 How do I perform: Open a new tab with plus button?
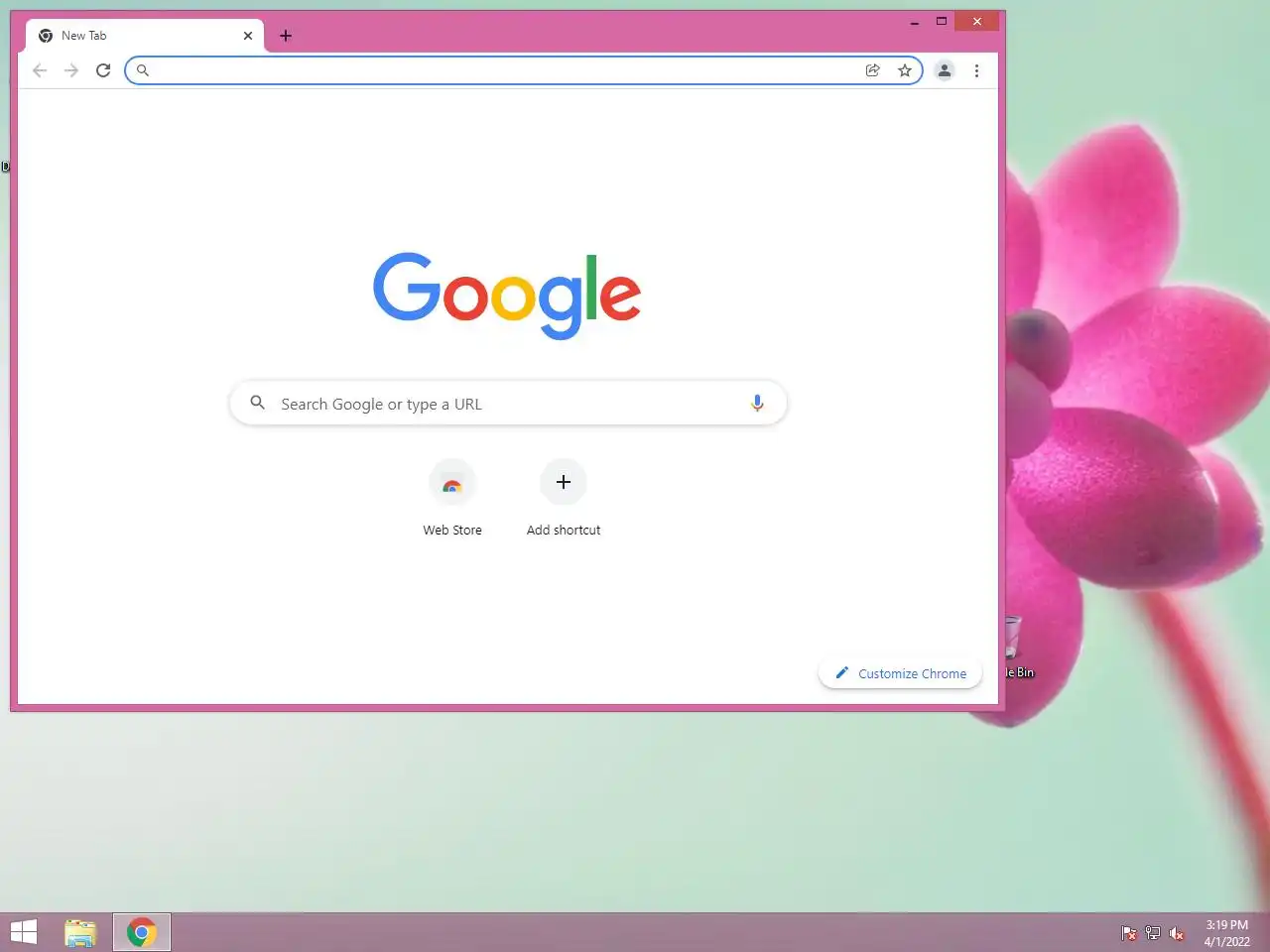286,36
